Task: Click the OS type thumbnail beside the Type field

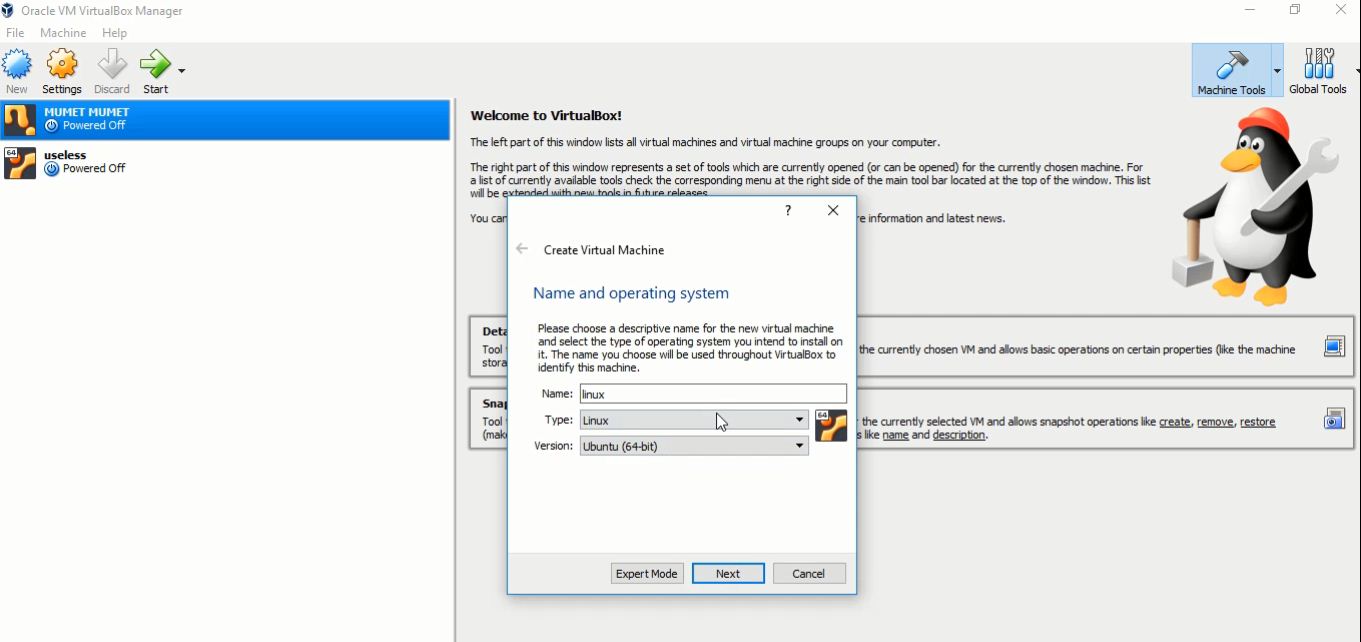Action: pos(831,424)
